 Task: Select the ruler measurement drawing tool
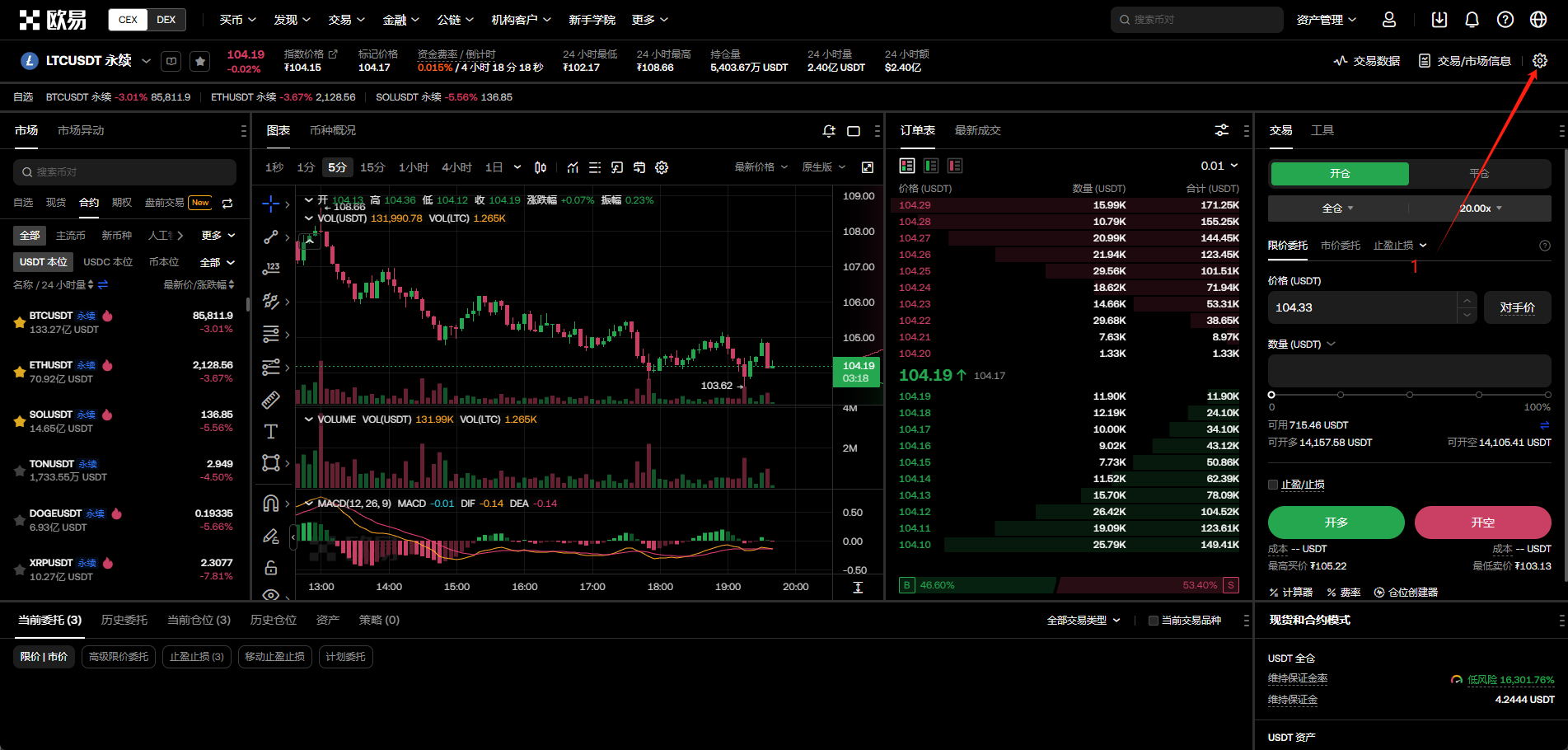pos(270,400)
